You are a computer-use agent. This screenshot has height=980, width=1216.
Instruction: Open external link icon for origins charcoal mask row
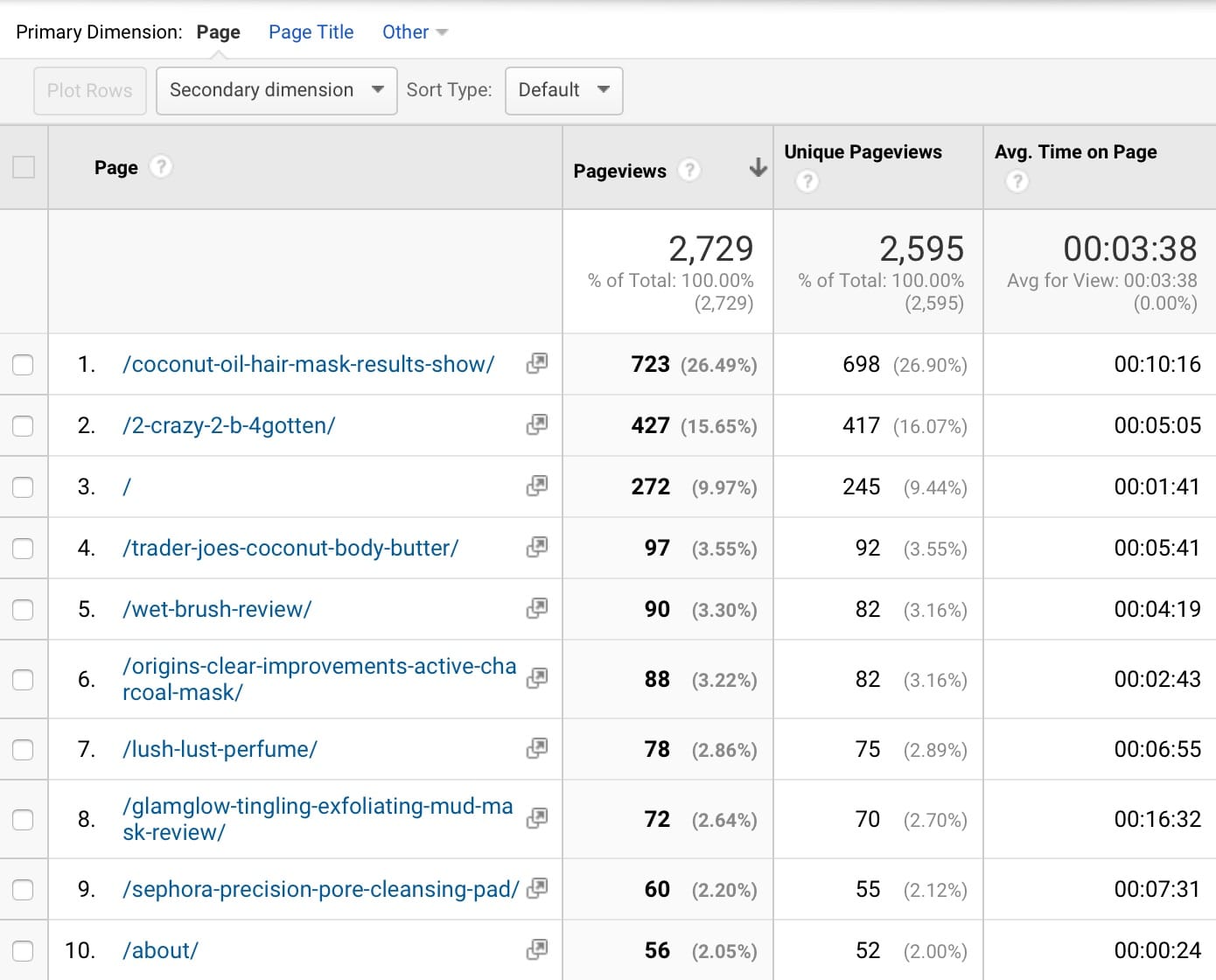[537, 678]
